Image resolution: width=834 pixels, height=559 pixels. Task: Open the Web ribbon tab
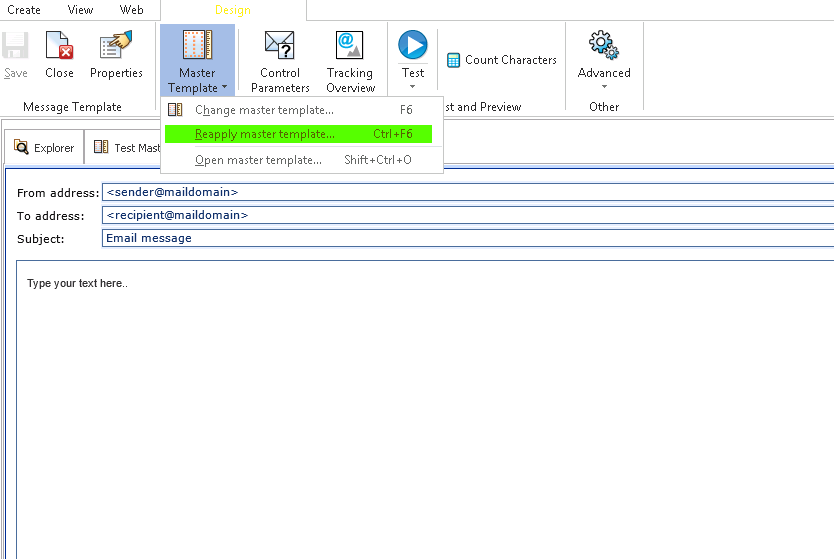(131, 10)
